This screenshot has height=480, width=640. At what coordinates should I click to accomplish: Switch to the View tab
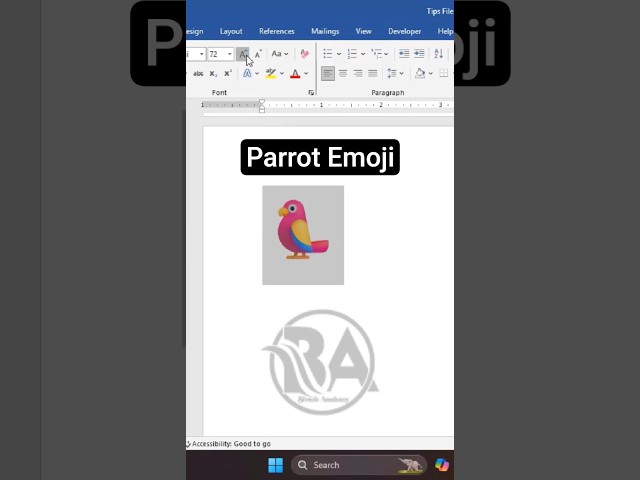coord(363,31)
